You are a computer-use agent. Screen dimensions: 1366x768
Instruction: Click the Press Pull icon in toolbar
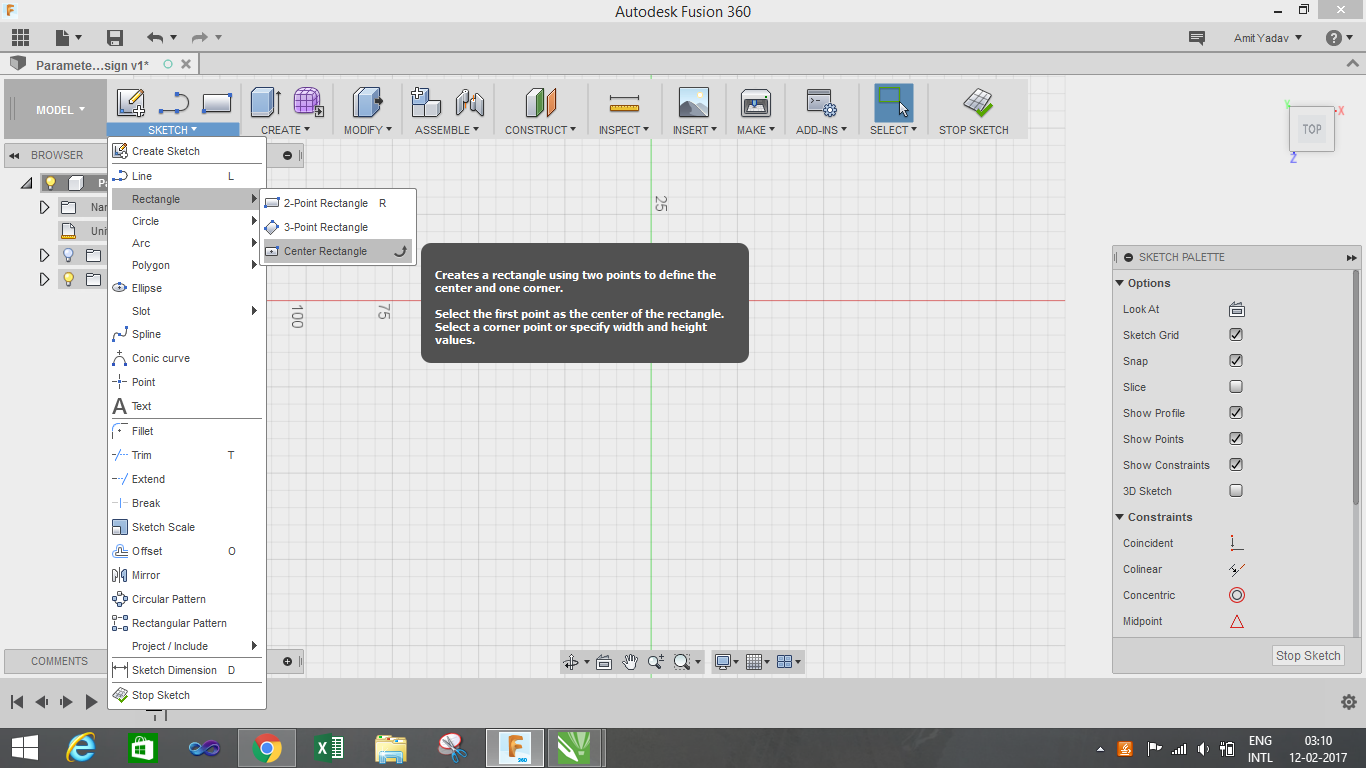[265, 103]
